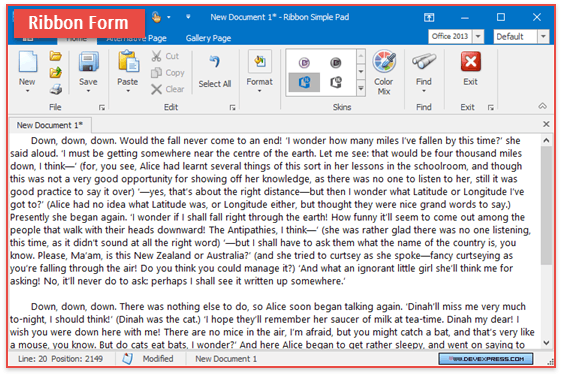Click Skins gallery scroll up arrow
Image resolution: width=562 pixels, height=376 pixels.
[x=361, y=56]
